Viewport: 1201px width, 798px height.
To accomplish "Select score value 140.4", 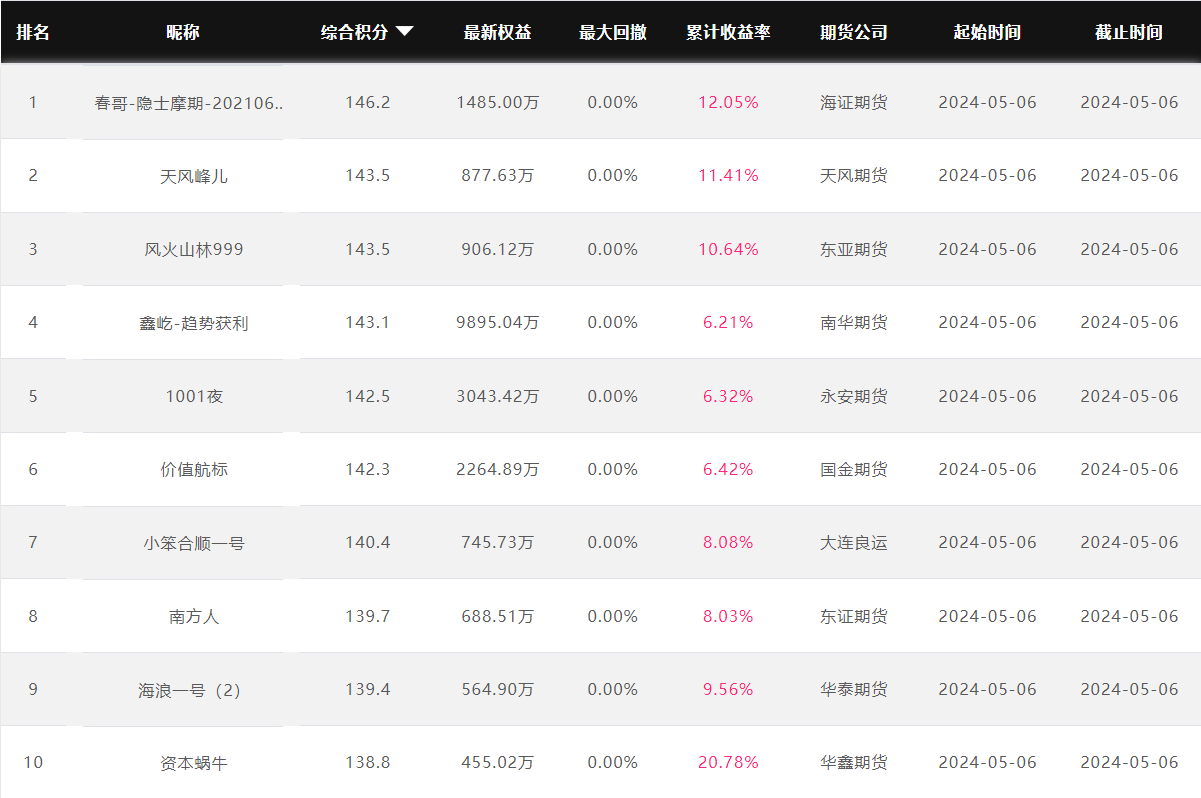I will (368, 542).
